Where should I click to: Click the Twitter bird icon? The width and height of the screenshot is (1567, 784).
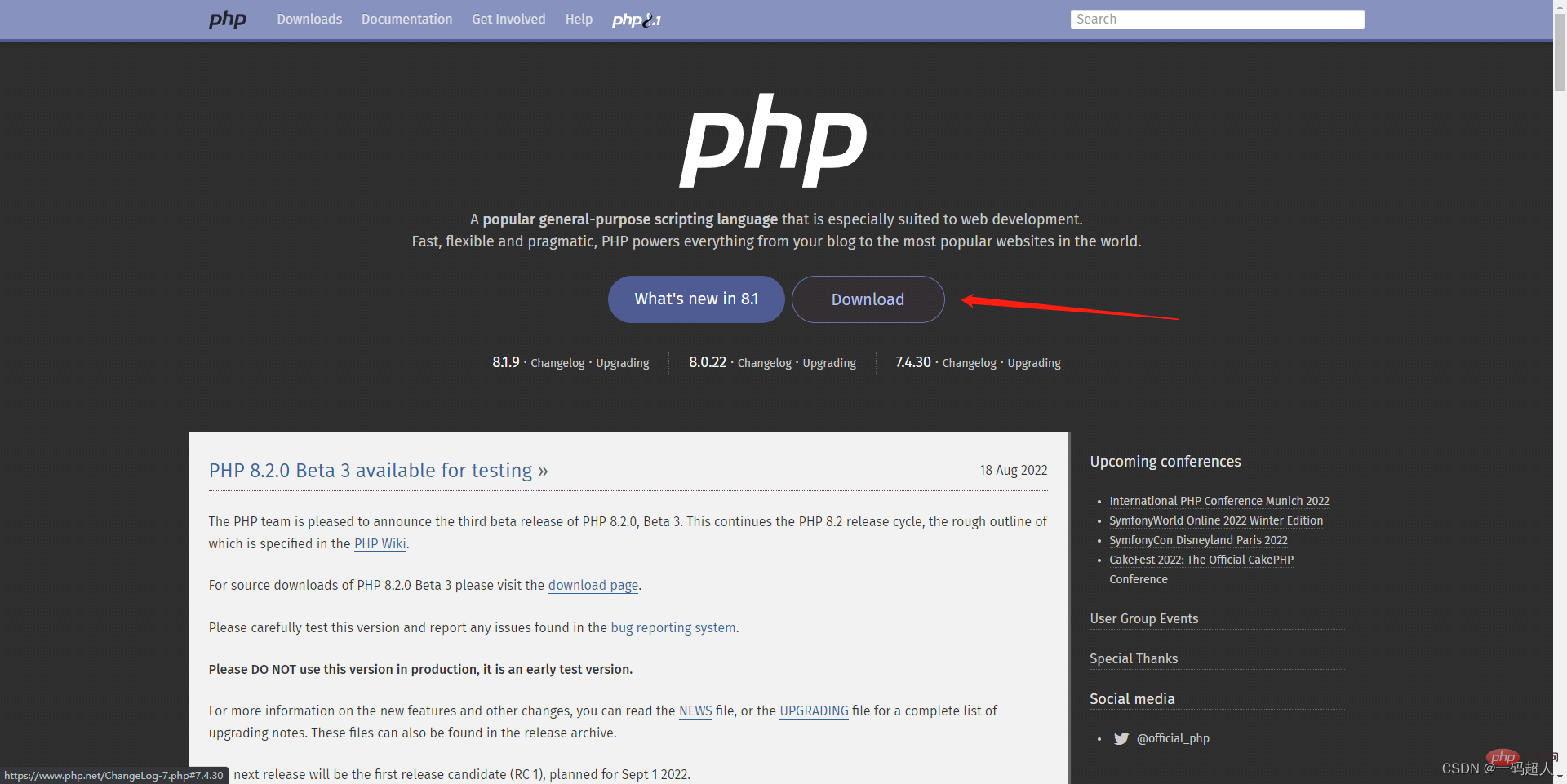pyautogui.click(x=1121, y=738)
